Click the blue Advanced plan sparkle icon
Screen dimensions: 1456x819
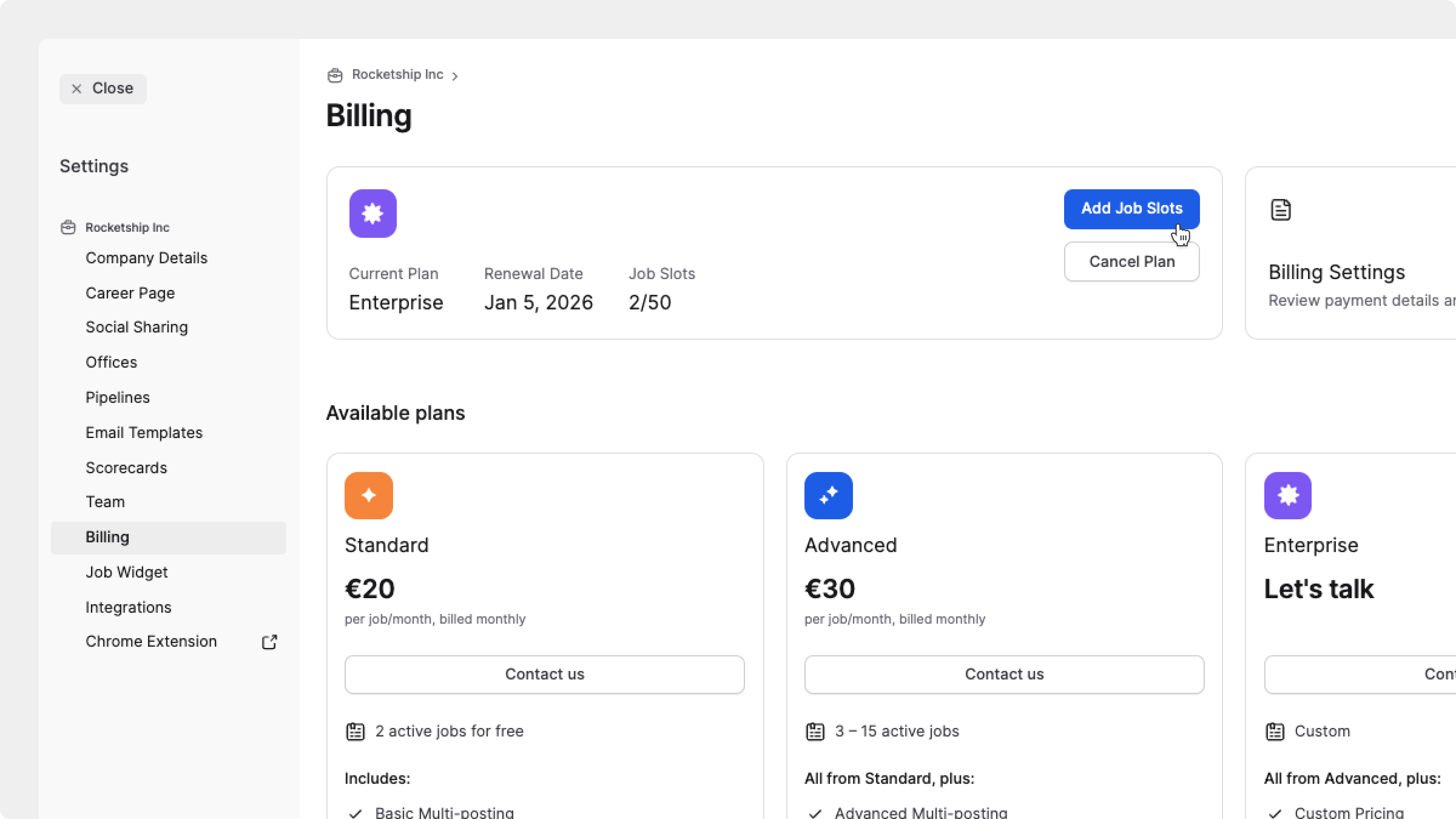828,495
